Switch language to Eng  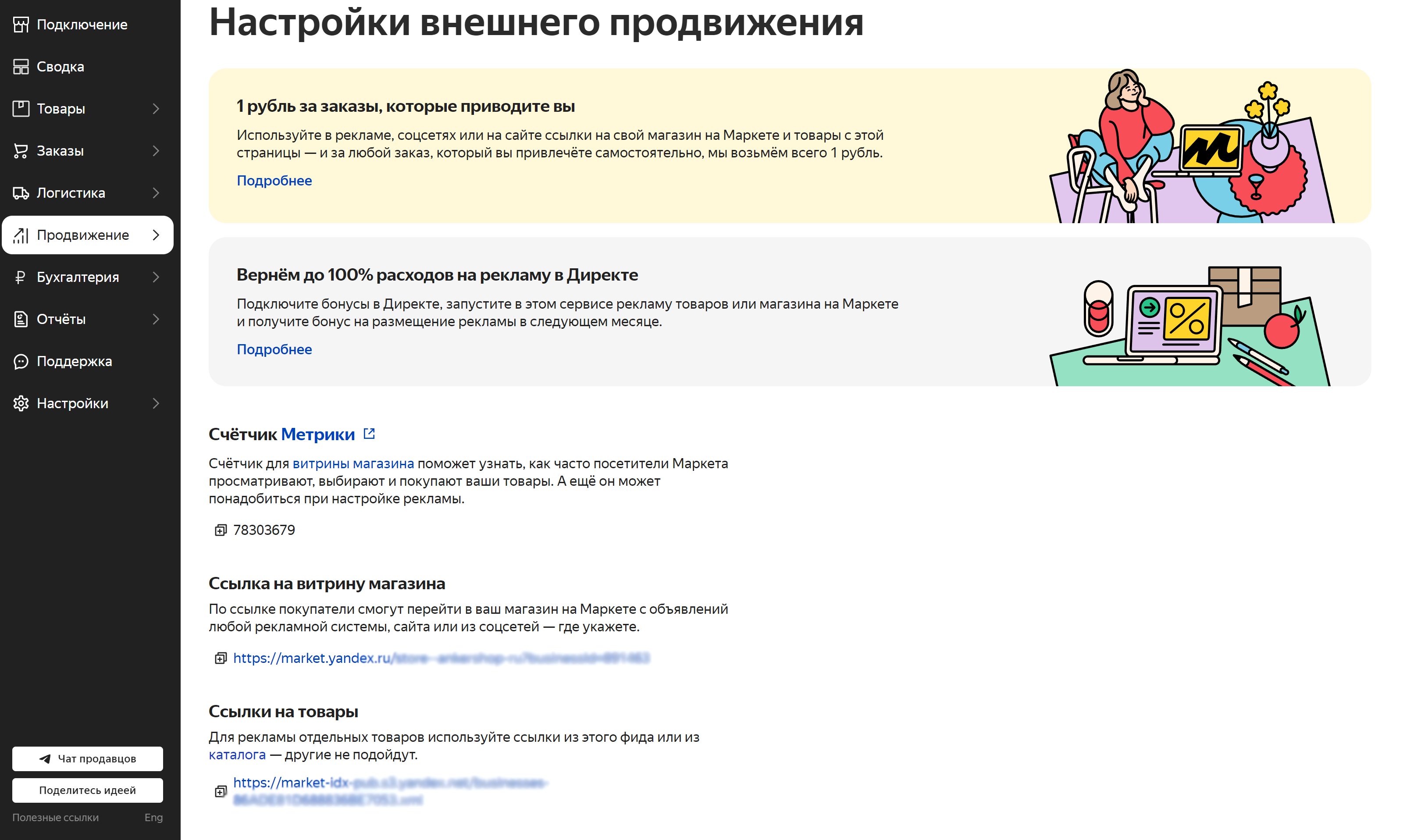click(153, 817)
